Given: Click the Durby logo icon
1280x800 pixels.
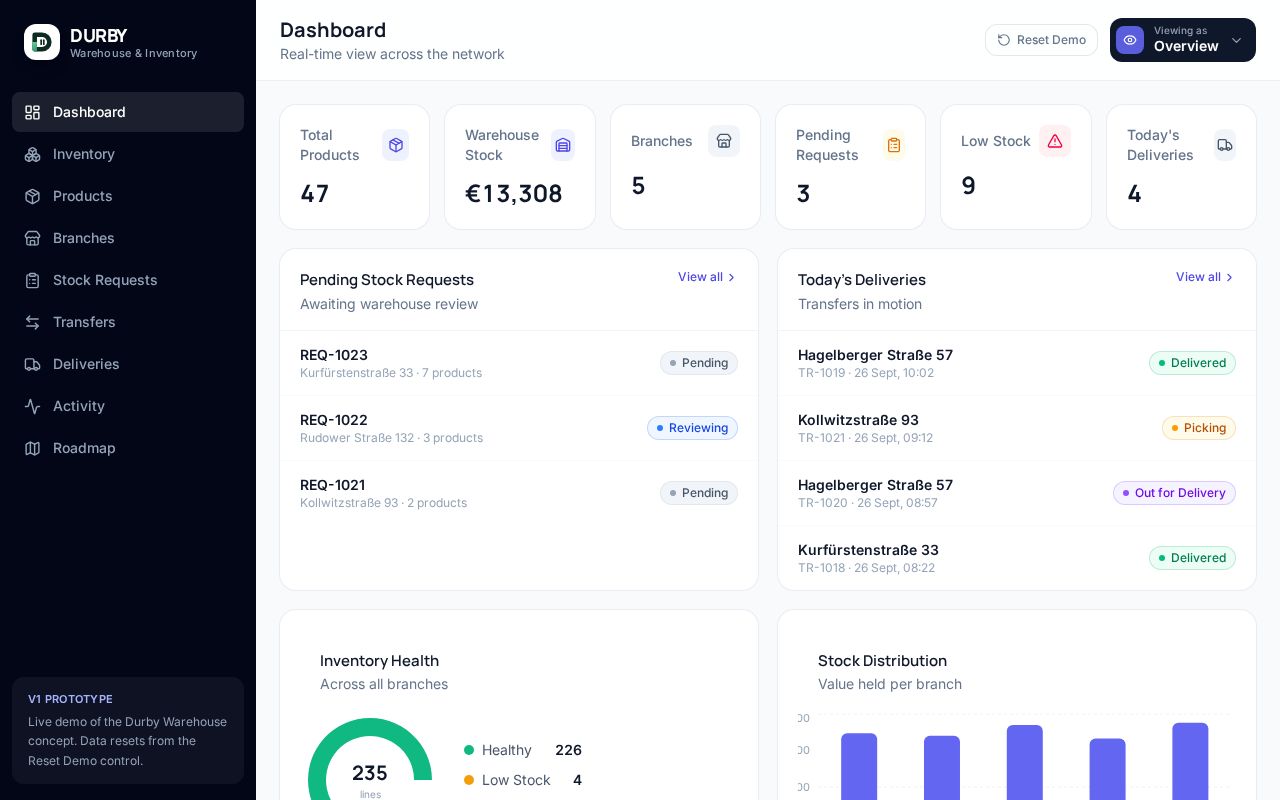Looking at the screenshot, I should (x=42, y=42).
